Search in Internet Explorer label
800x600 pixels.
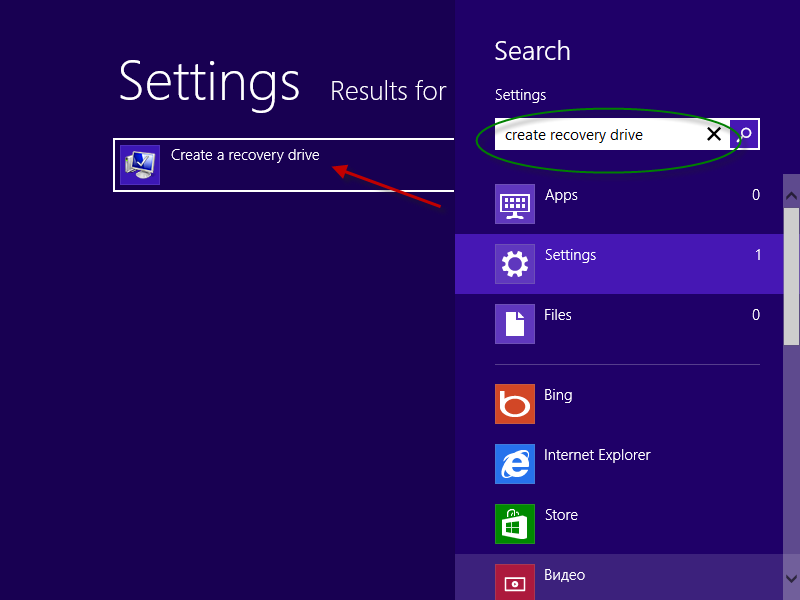[x=597, y=455]
